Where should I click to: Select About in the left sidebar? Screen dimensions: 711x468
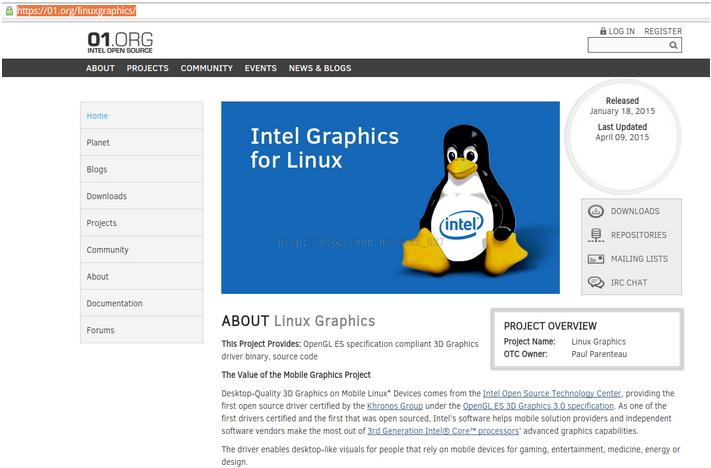click(x=142, y=276)
